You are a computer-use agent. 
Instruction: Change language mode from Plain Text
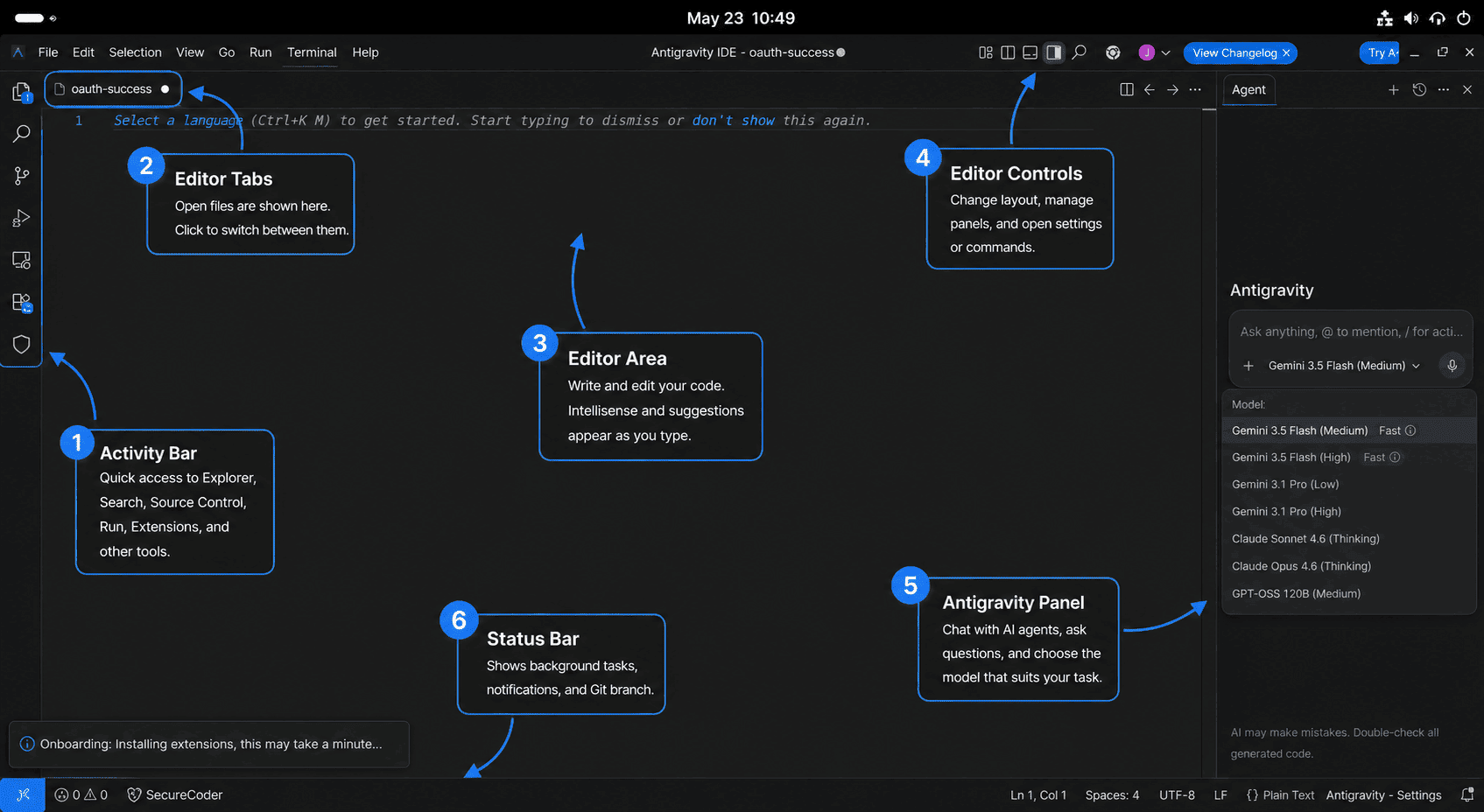pos(1280,794)
